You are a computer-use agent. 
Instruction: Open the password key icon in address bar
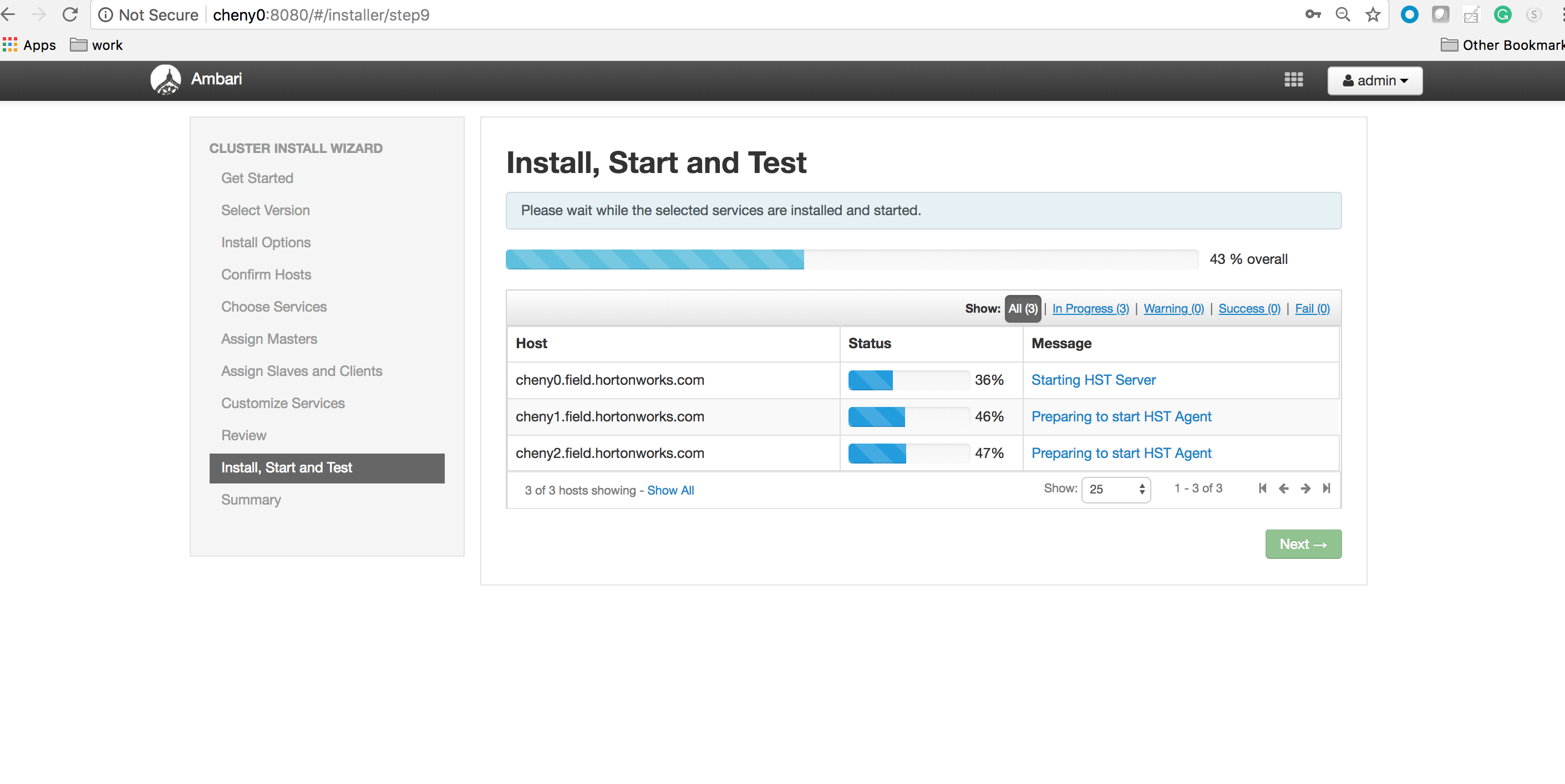pos(1313,14)
